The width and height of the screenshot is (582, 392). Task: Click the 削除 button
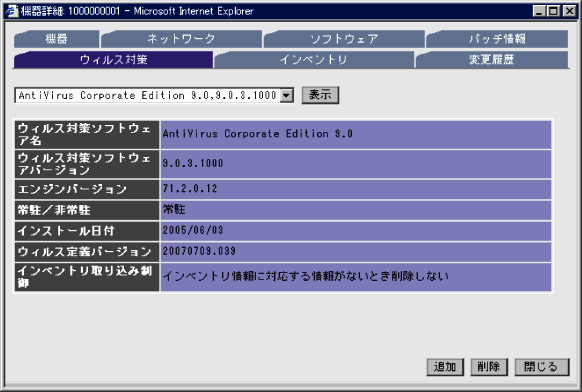(x=489, y=367)
